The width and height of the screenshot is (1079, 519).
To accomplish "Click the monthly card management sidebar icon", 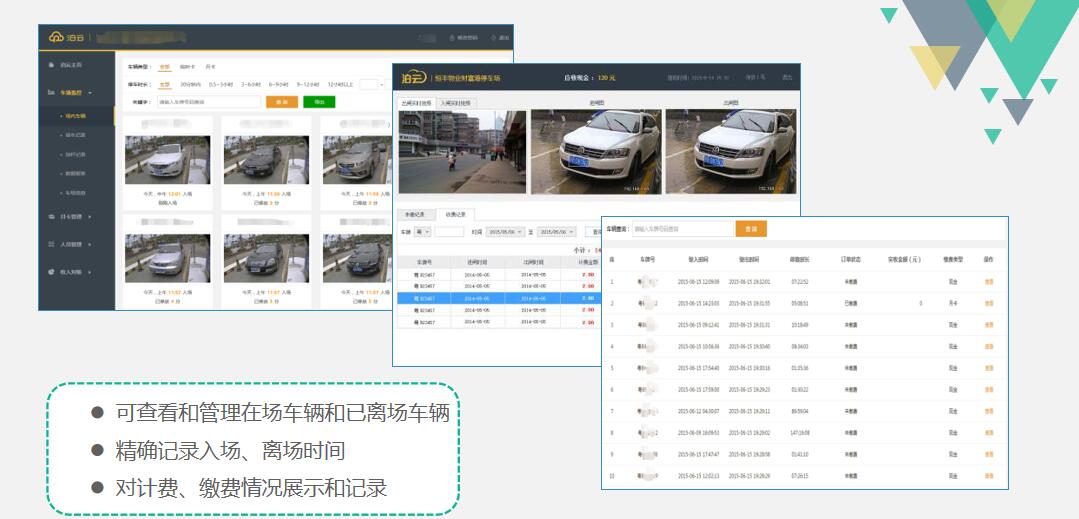I will (52, 216).
